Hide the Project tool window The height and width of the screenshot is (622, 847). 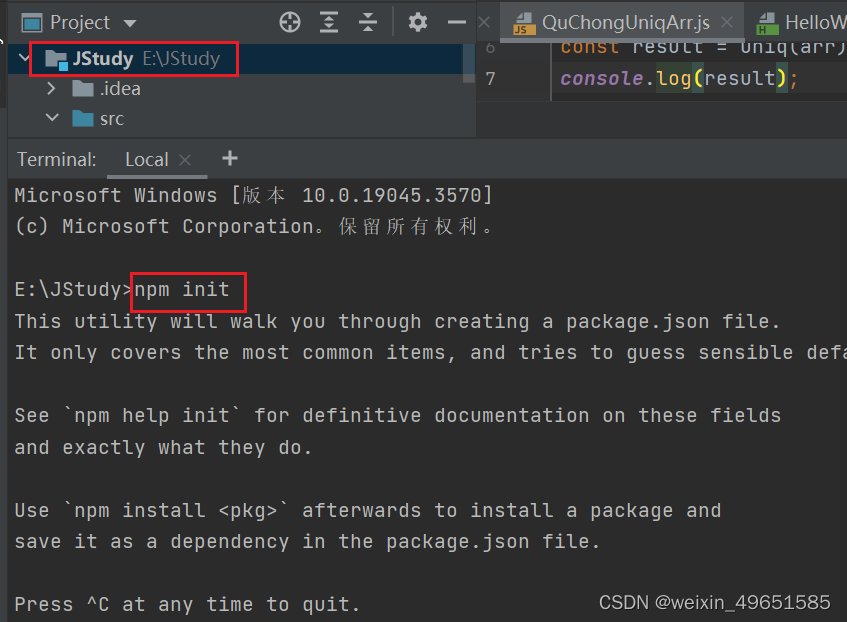point(455,22)
